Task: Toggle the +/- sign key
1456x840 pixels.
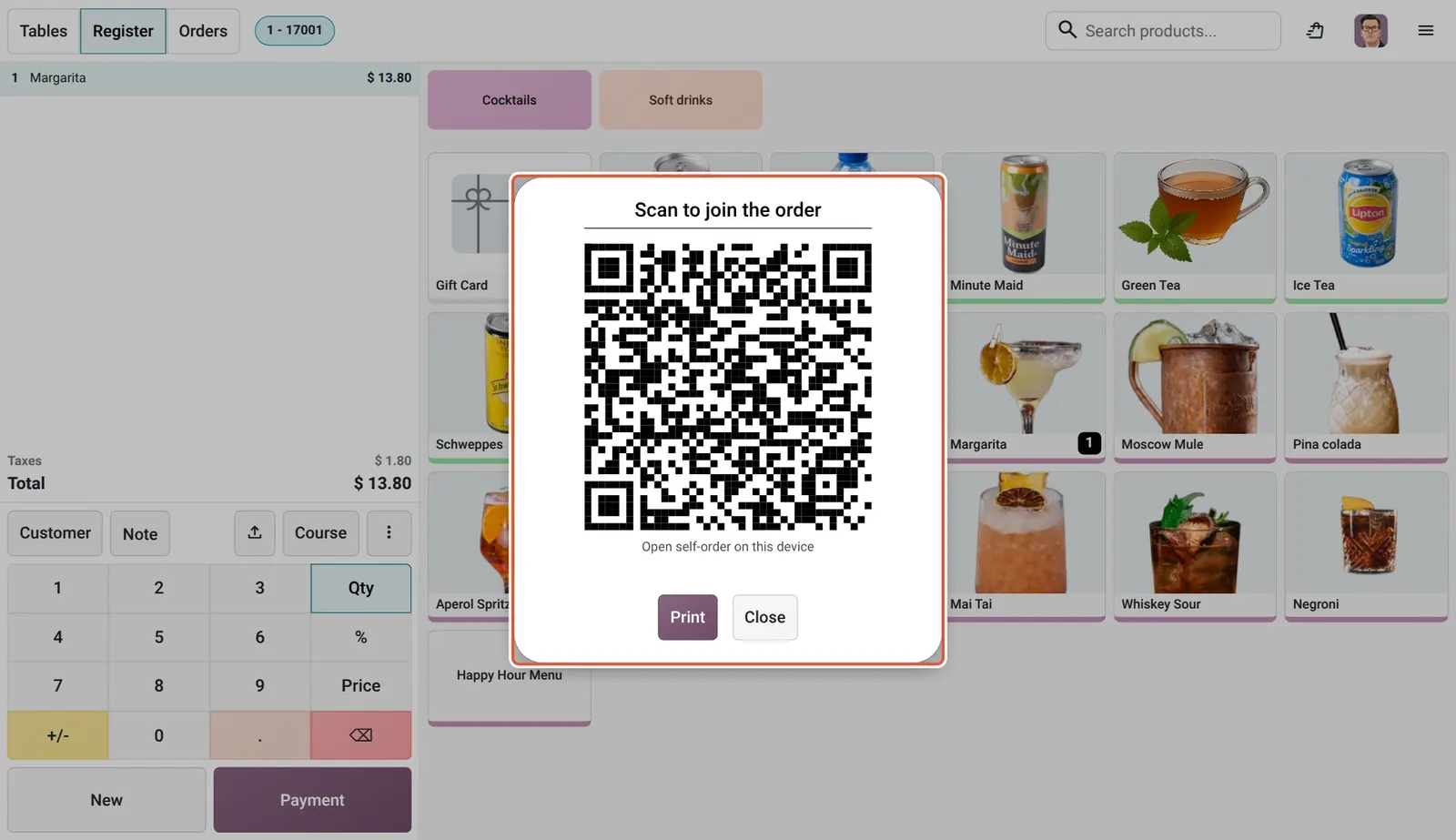Action: [x=58, y=735]
